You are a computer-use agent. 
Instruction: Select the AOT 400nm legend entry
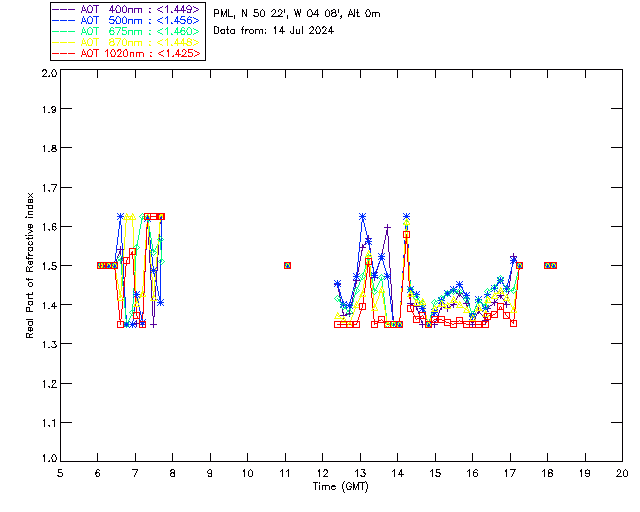pyautogui.click(x=127, y=9)
